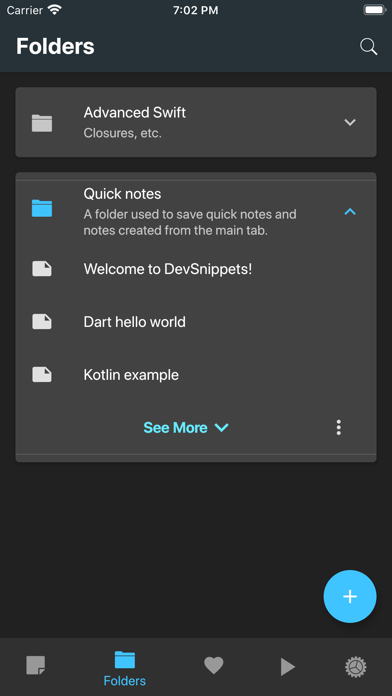The image size is (392, 696).
Task: Open favorites via the heart icon
Action: coord(214,666)
